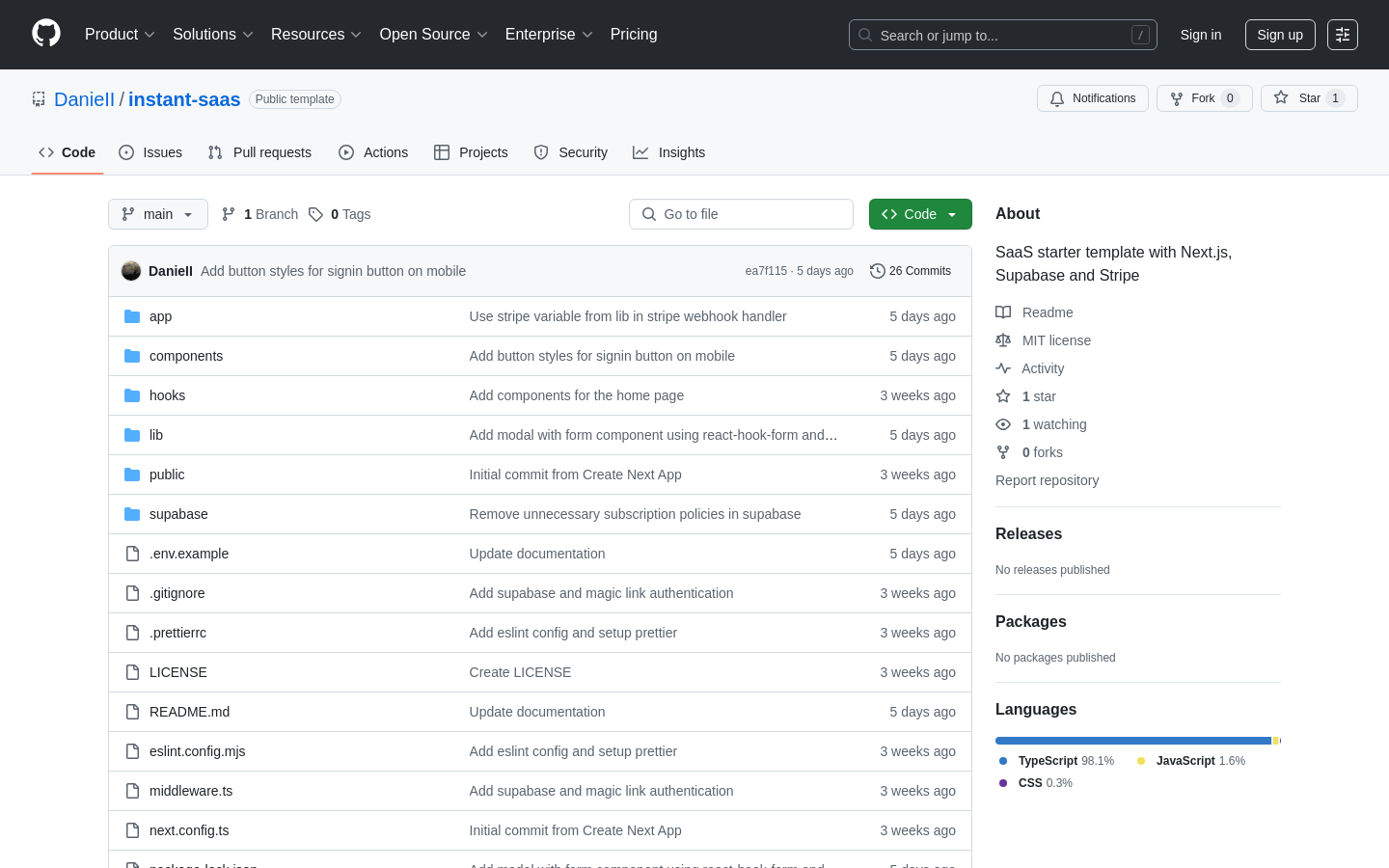1389x868 pixels.
Task: Expand the Resources menu
Action: 316,35
